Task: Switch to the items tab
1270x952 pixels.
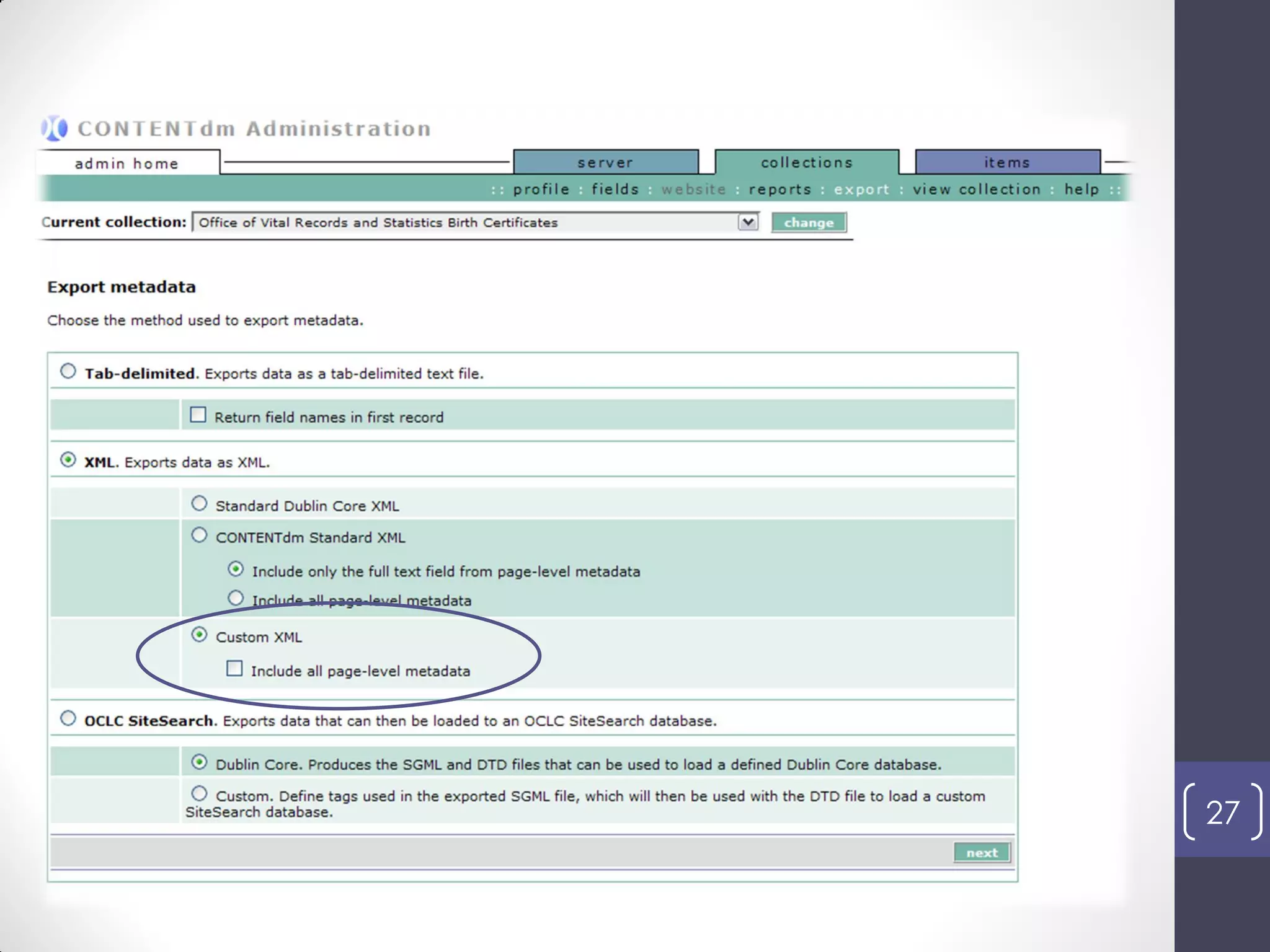Action: click(1007, 162)
